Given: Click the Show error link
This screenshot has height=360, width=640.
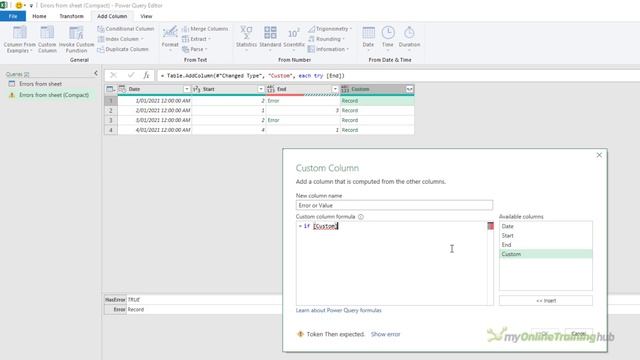Looking at the screenshot, I should click(385, 334).
